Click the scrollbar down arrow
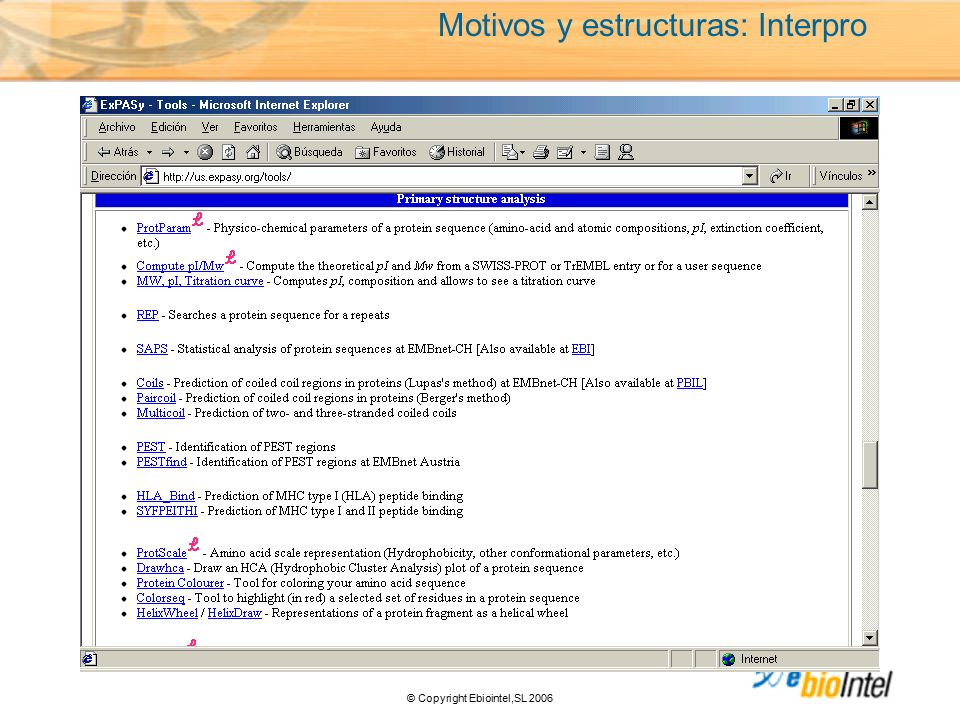This screenshot has height=720, width=960. pos(869,638)
